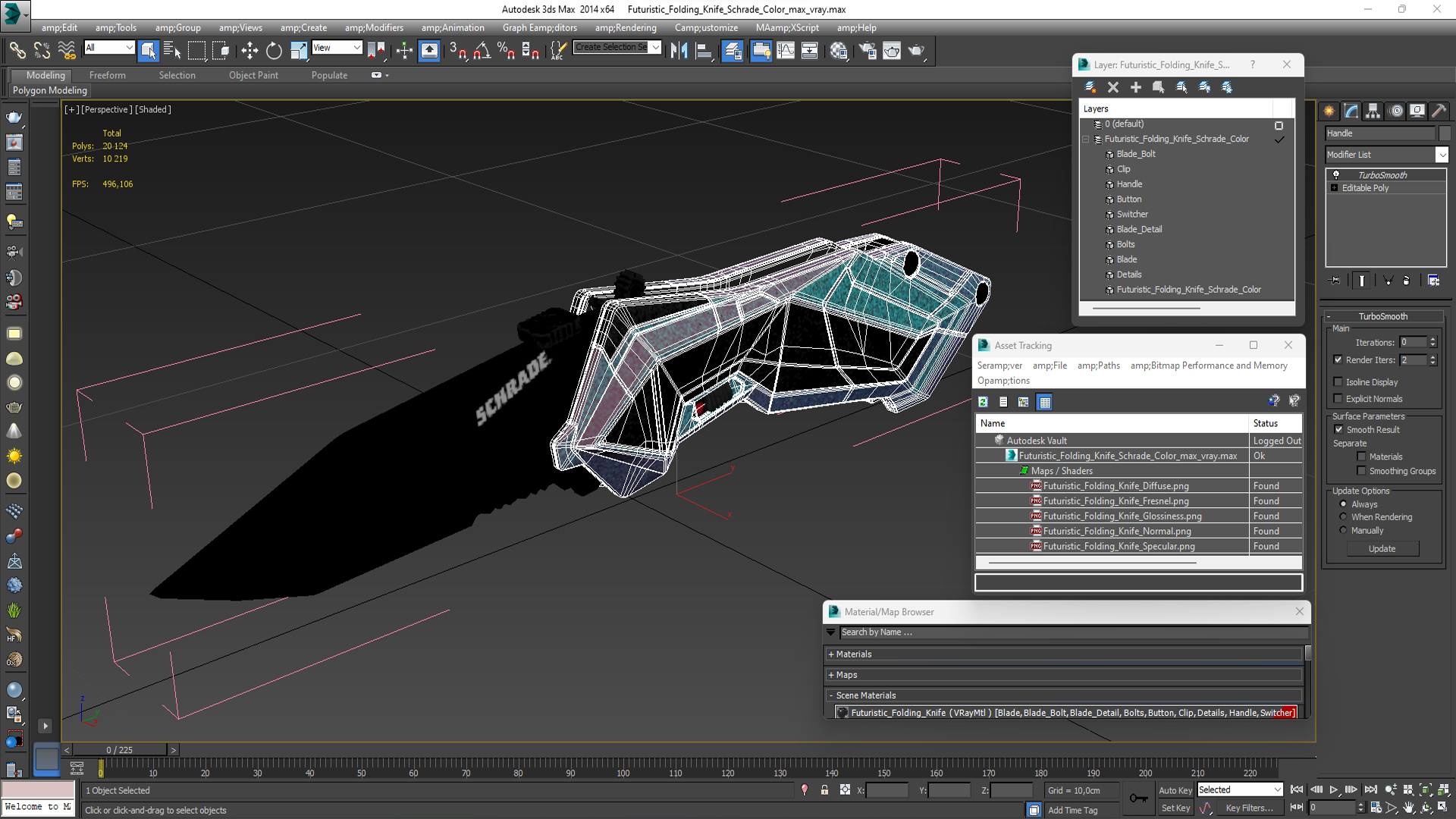Viewport: 1456px width, 819px height.
Task: Expand the Editable Poly stack entry
Action: (1334, 188)
